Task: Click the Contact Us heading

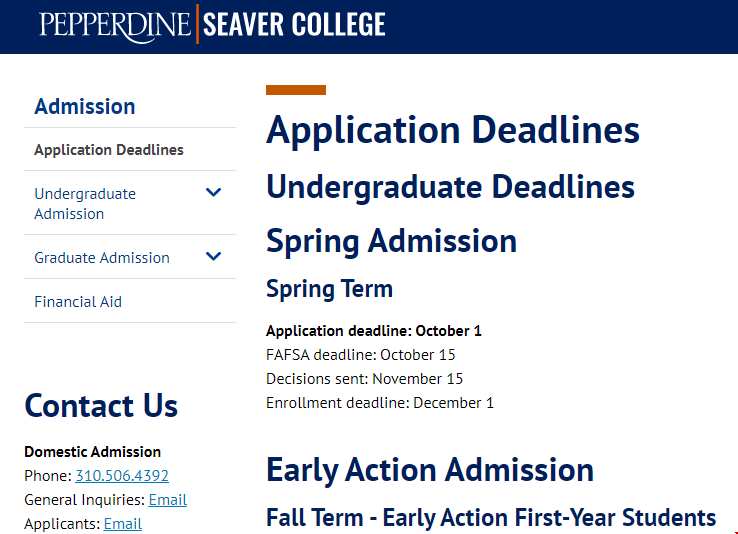Action: pyautogui.click(x=101, y=406)
